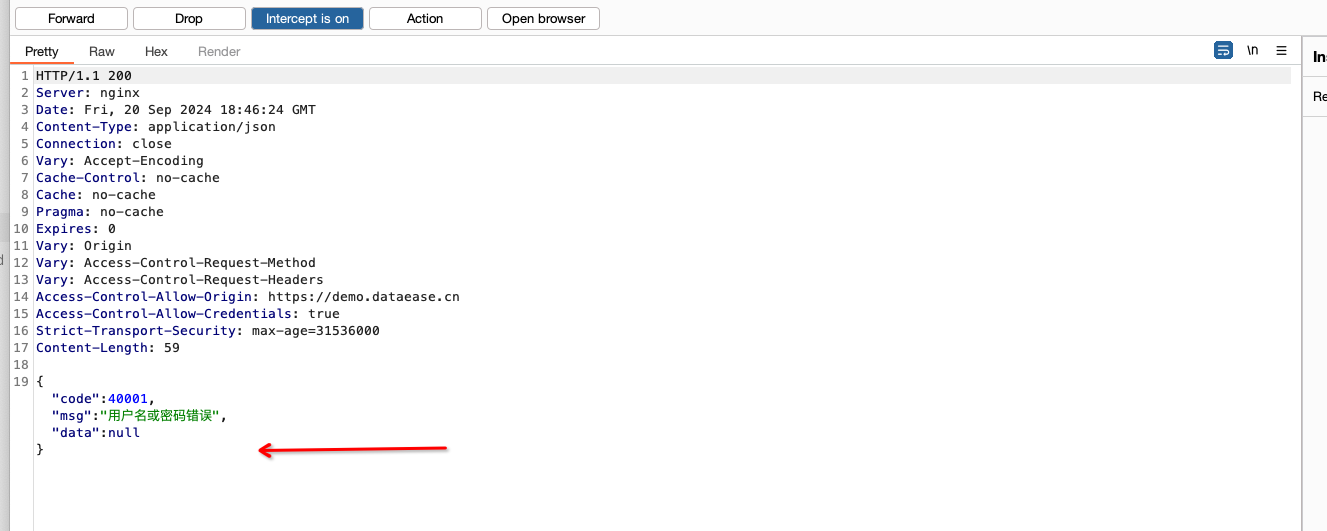Click the HTTP/1.1 200 status line
The height and width of the screenshot is (531, 1327).
pos(84,76)
